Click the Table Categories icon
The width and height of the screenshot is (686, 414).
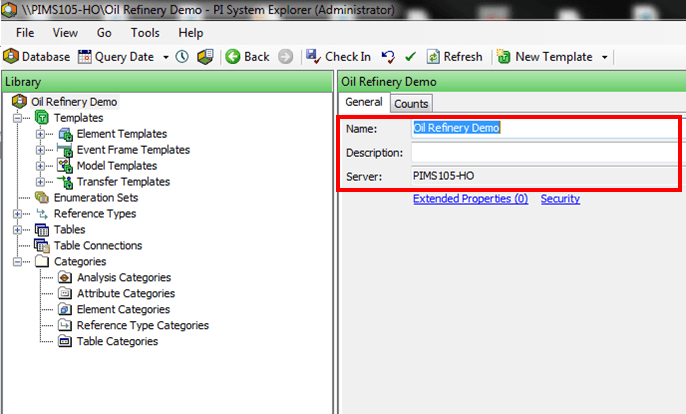tap(65, 341)
